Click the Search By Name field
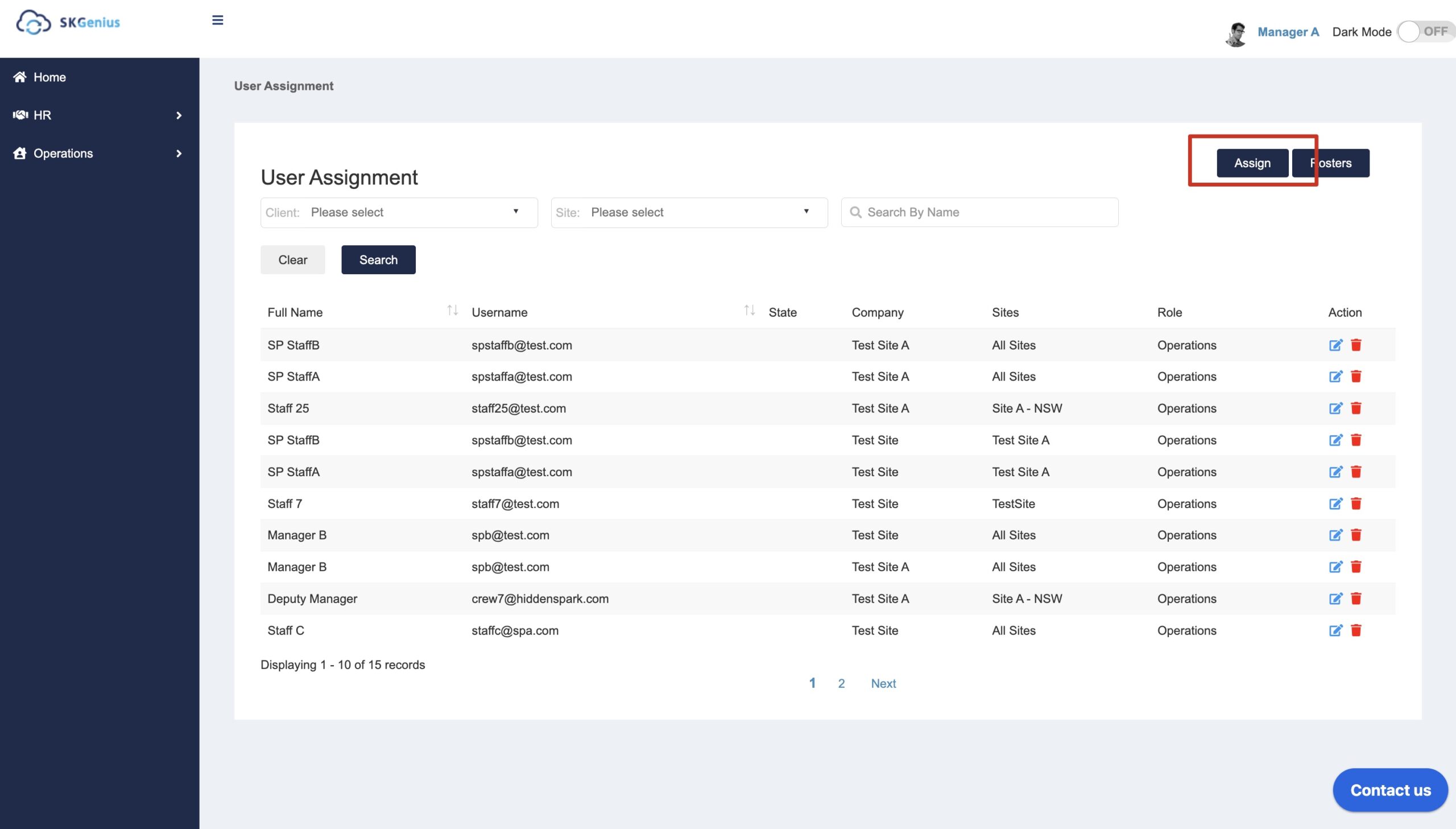Image resolution: width=1456 pixels, height=829 pixels. click(x=980, y=212)
